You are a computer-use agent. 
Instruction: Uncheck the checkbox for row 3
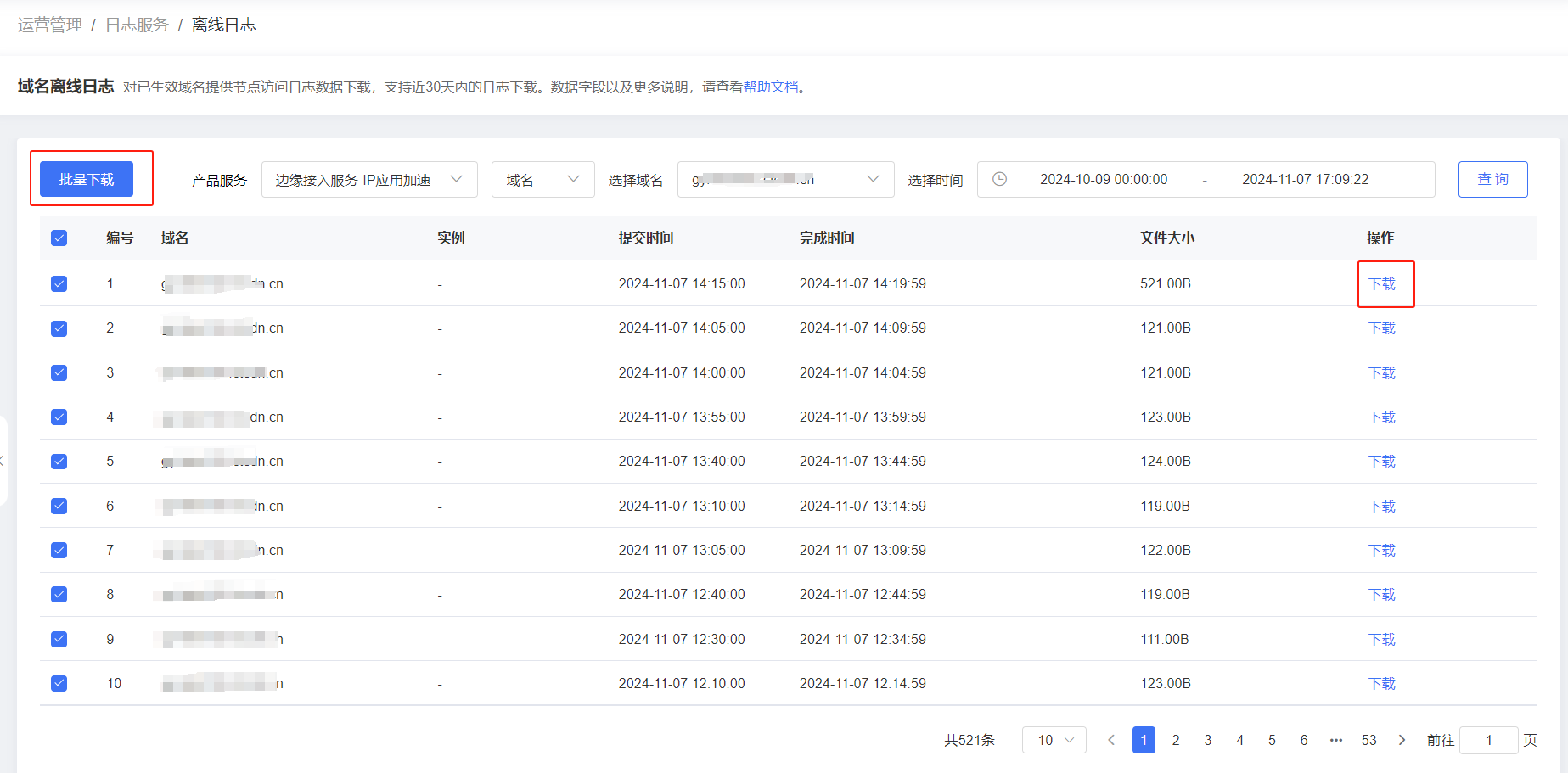pyautogui.click(x=59, y=372)
